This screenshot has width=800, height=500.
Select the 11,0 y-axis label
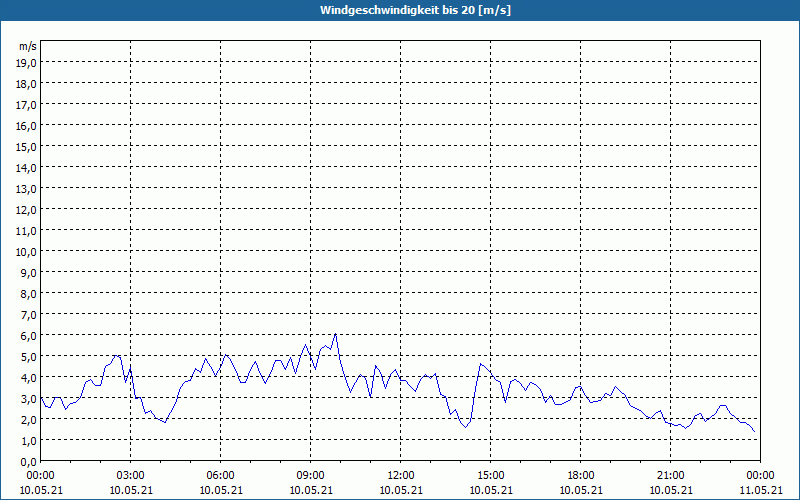pyautogui.click(x=27, y=231)
